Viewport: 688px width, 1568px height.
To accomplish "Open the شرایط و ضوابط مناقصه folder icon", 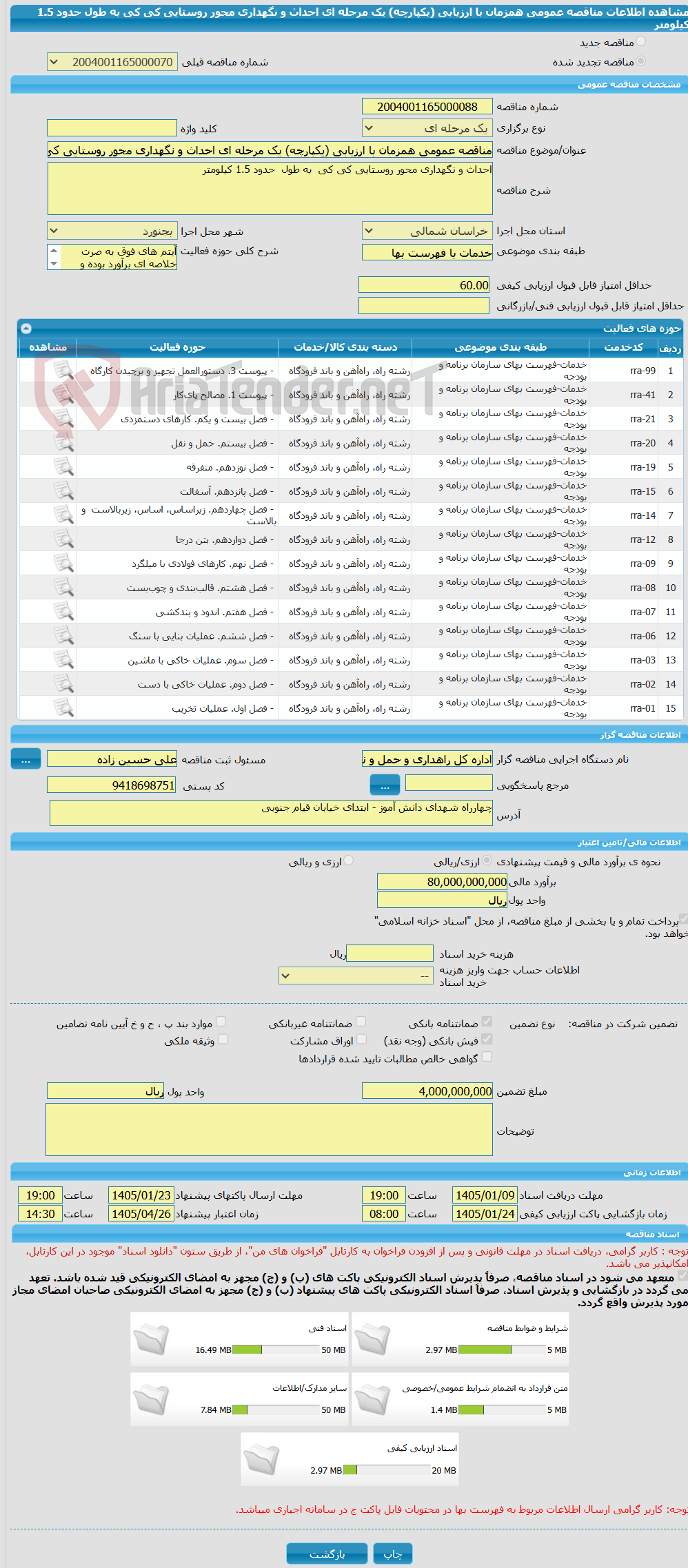I will coord(372,1340).
